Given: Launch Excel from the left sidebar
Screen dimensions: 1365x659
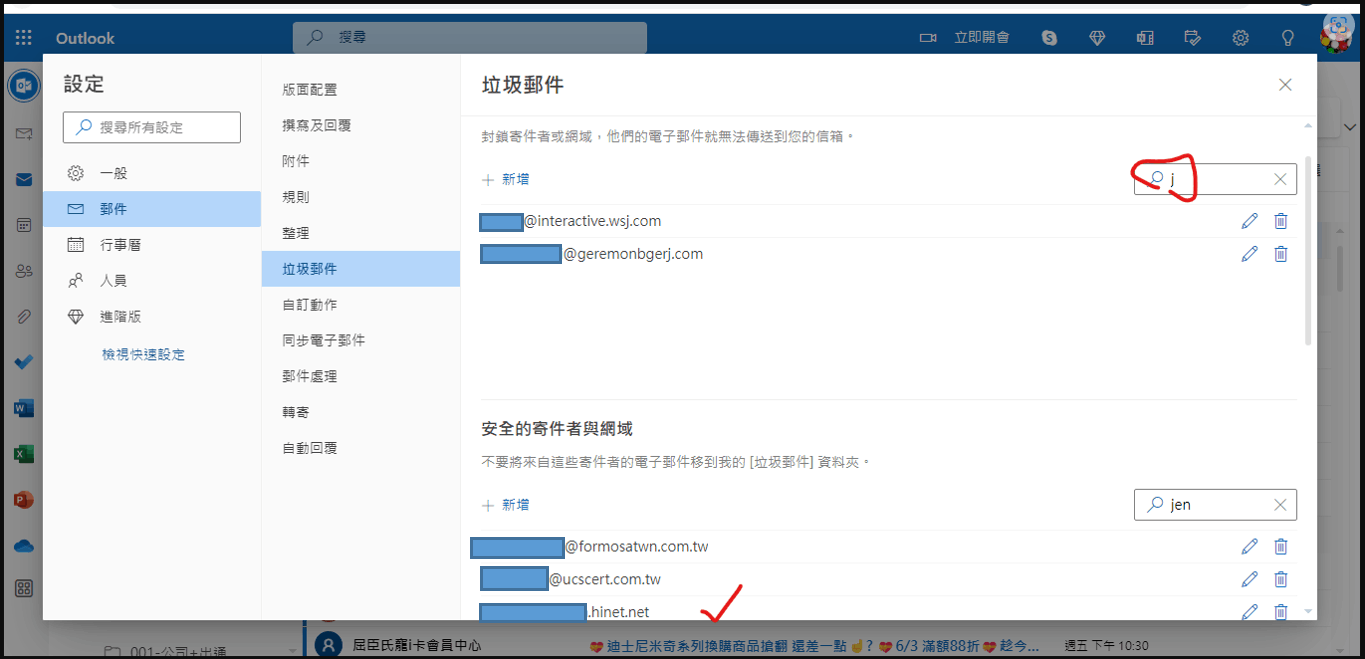Looking at the screenshot, I should (x=22, y=453).
